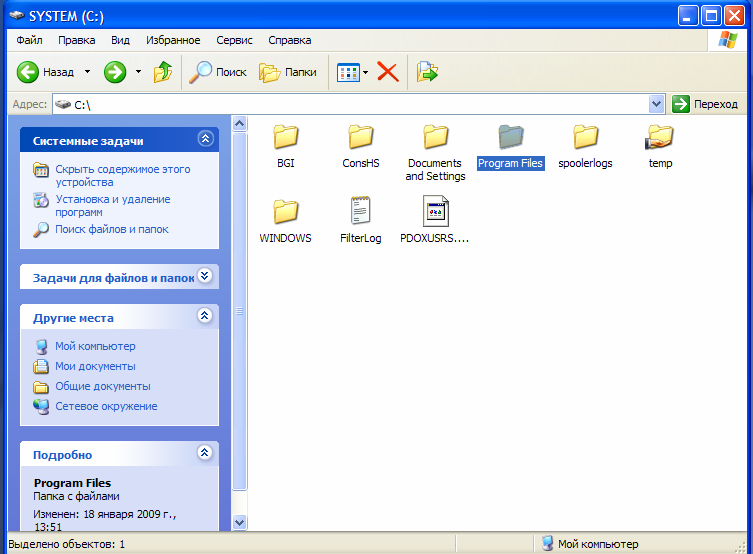Open the Forward history dropdown arrow

pos(138,72)
